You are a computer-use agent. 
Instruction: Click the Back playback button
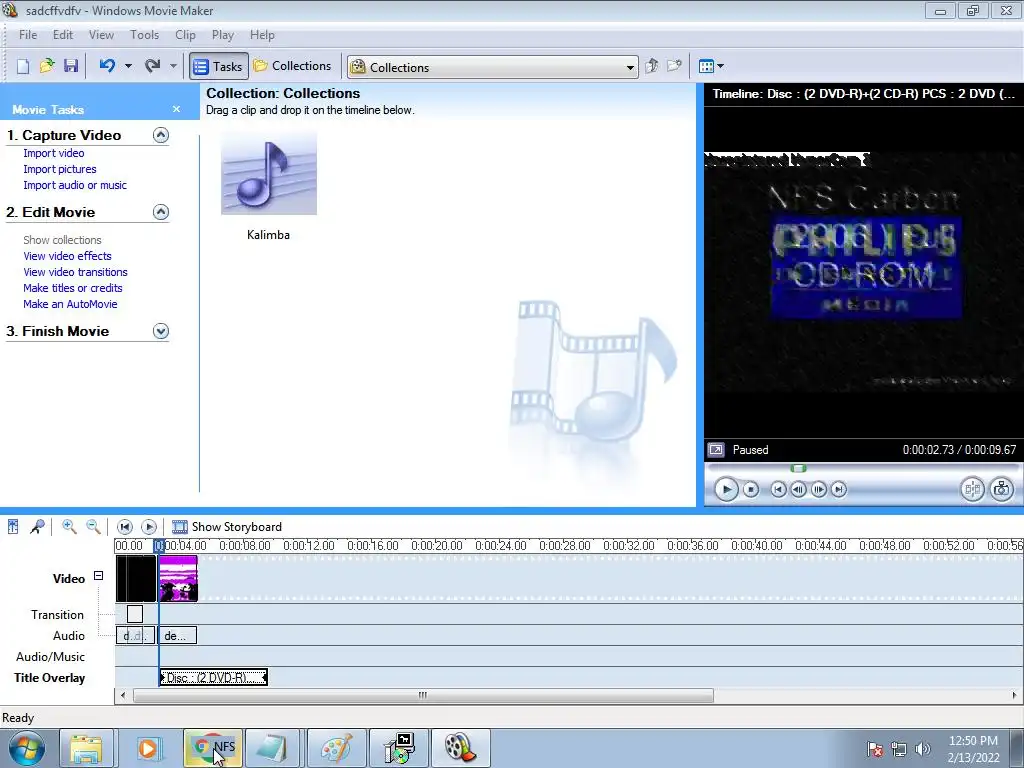[778, 490]
